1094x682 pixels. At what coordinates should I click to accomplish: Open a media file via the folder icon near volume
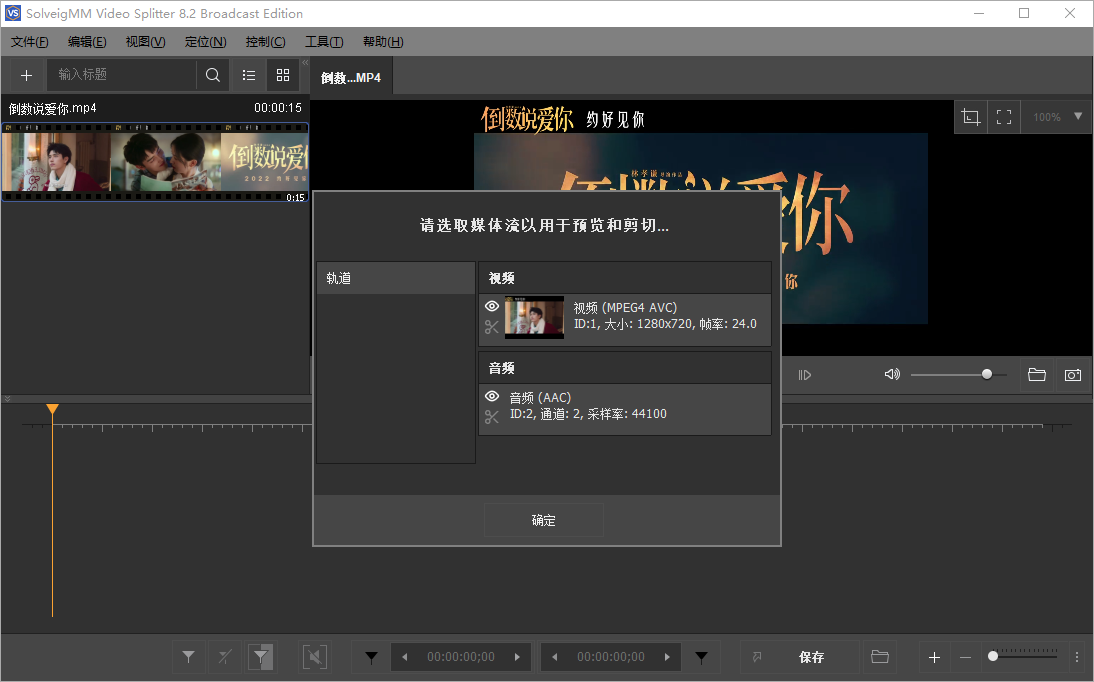(1036, 374)
